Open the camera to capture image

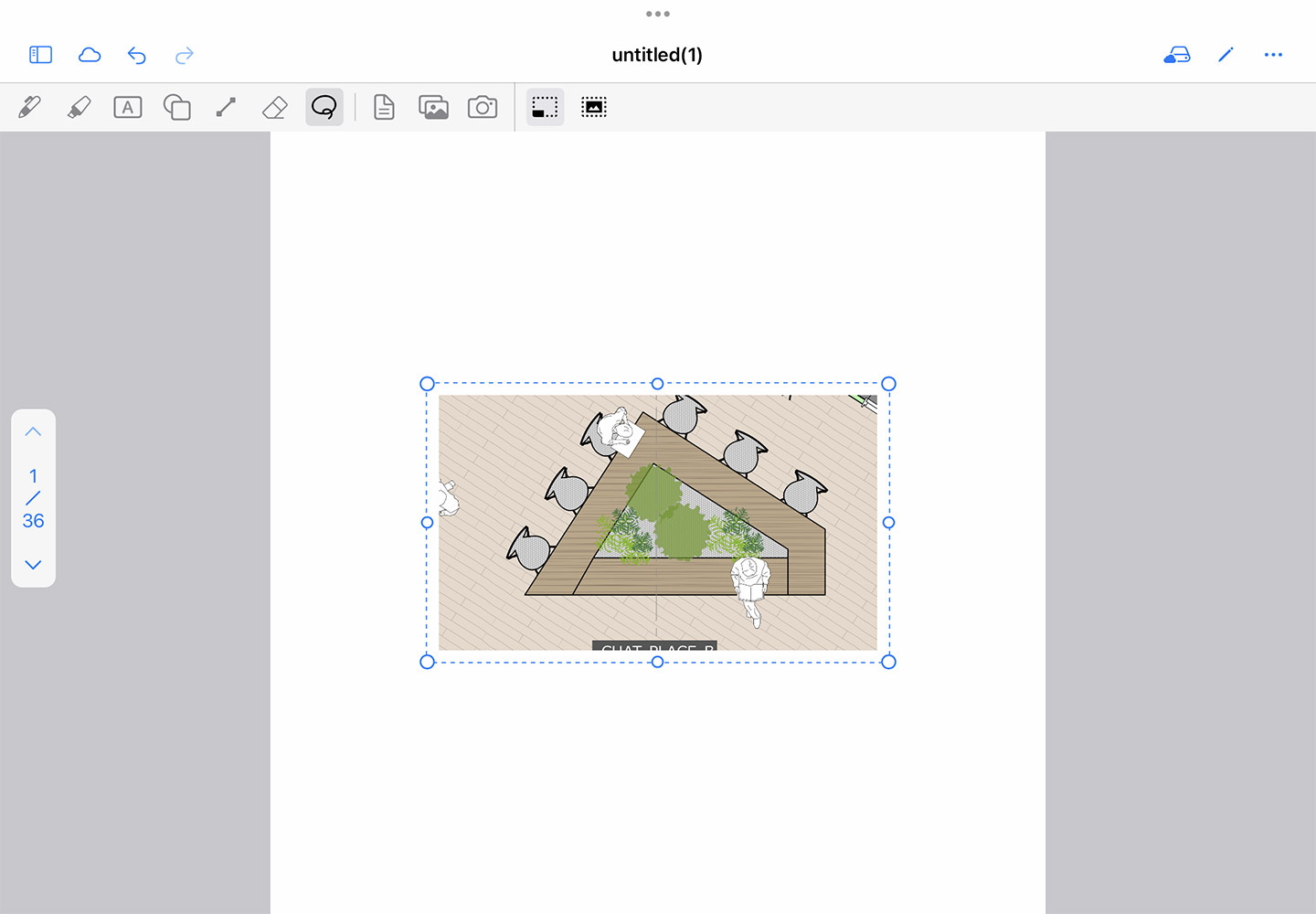click(x=483, y=107)
